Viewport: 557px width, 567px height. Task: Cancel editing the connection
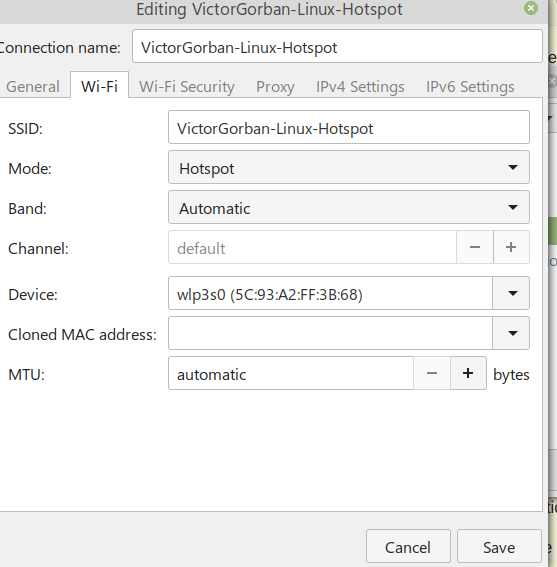408,547
